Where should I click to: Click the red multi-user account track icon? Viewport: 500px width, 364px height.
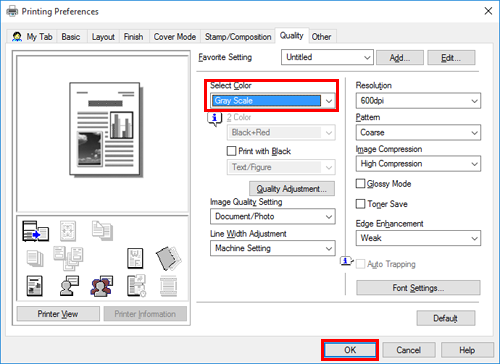102,286
